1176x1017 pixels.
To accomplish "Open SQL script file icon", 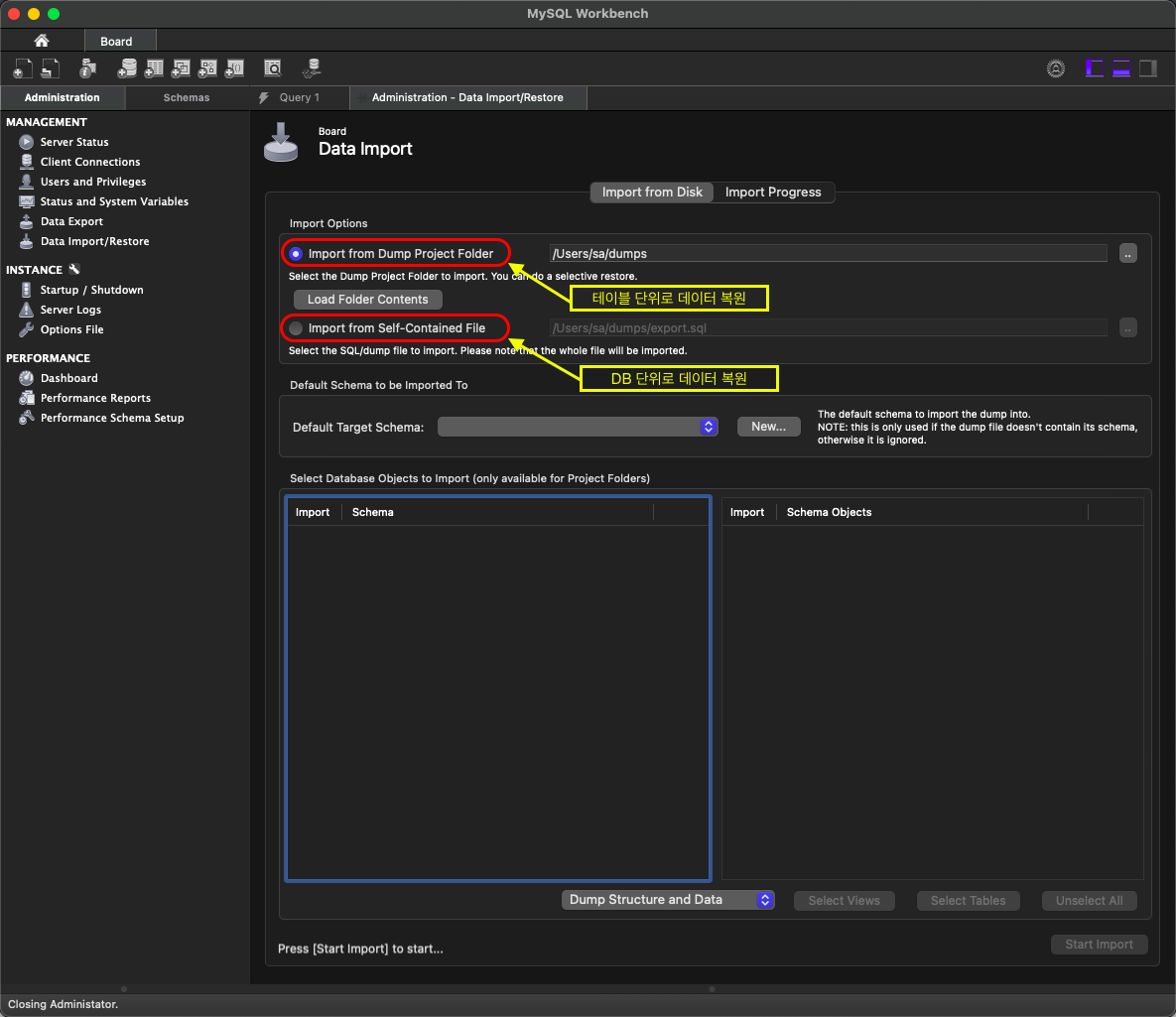I will point(51,69).
